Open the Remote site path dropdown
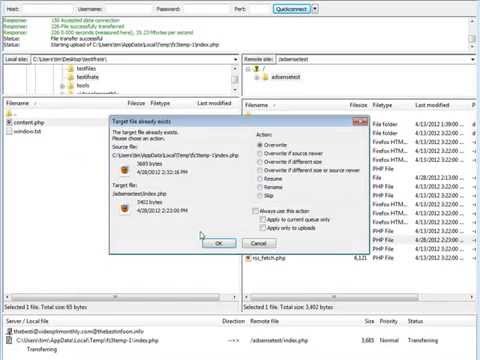Screen dimensions: 480x360 pyautogui.click(x=473, y=59)
